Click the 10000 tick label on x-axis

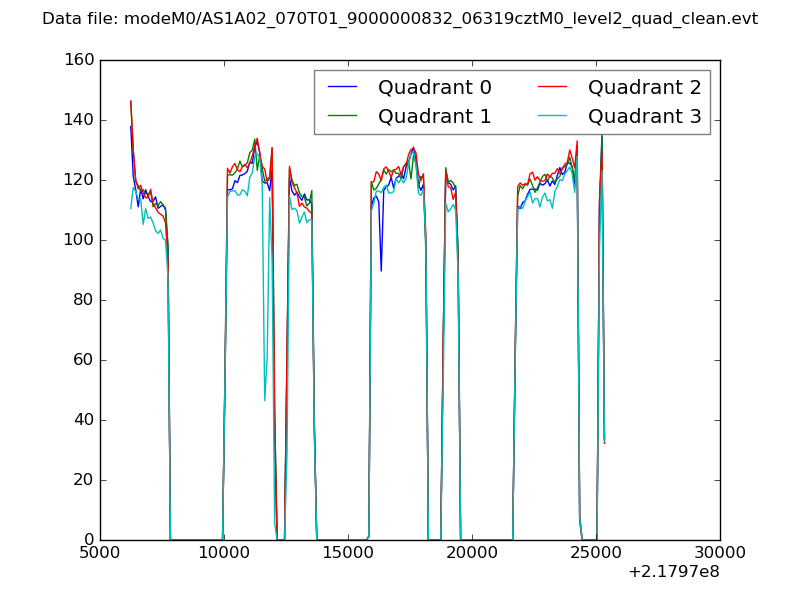pos(223,552)
